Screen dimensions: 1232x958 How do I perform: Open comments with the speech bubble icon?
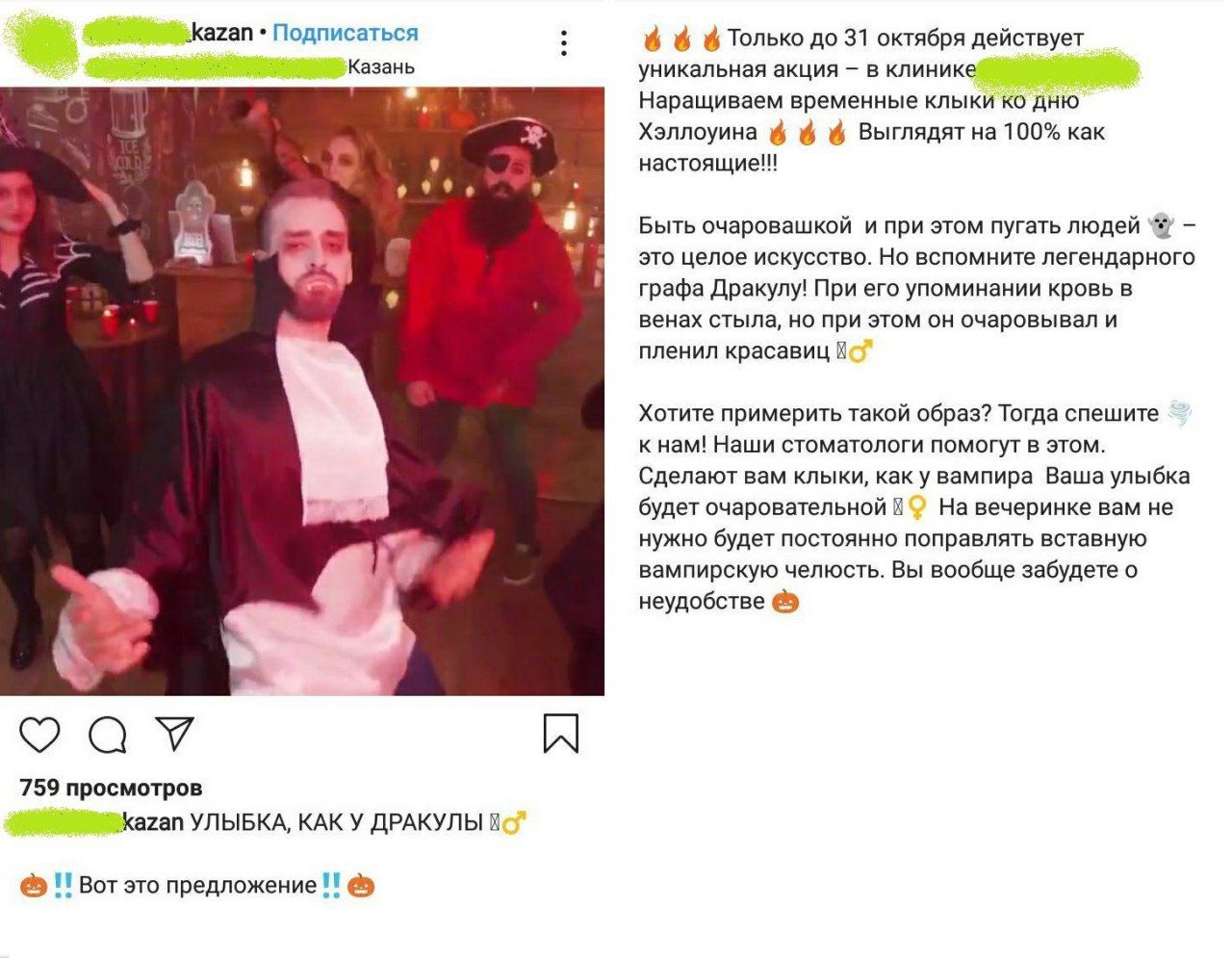point(108,736)
